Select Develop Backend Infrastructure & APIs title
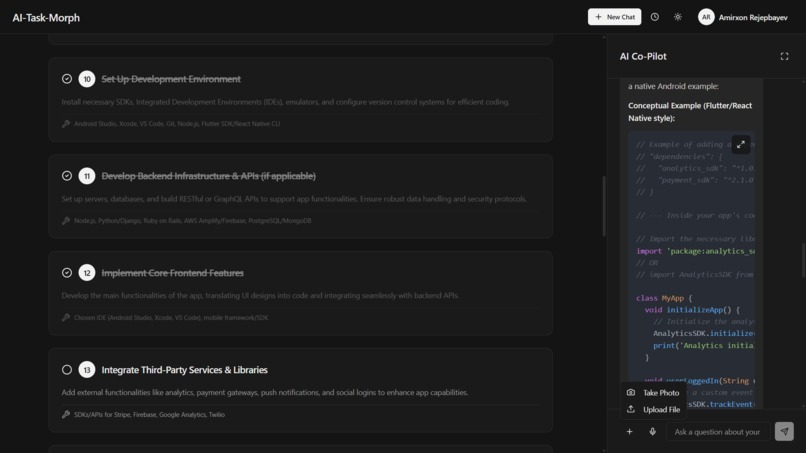Viewport: 806px width, 453px height. (x=208, y=176)
